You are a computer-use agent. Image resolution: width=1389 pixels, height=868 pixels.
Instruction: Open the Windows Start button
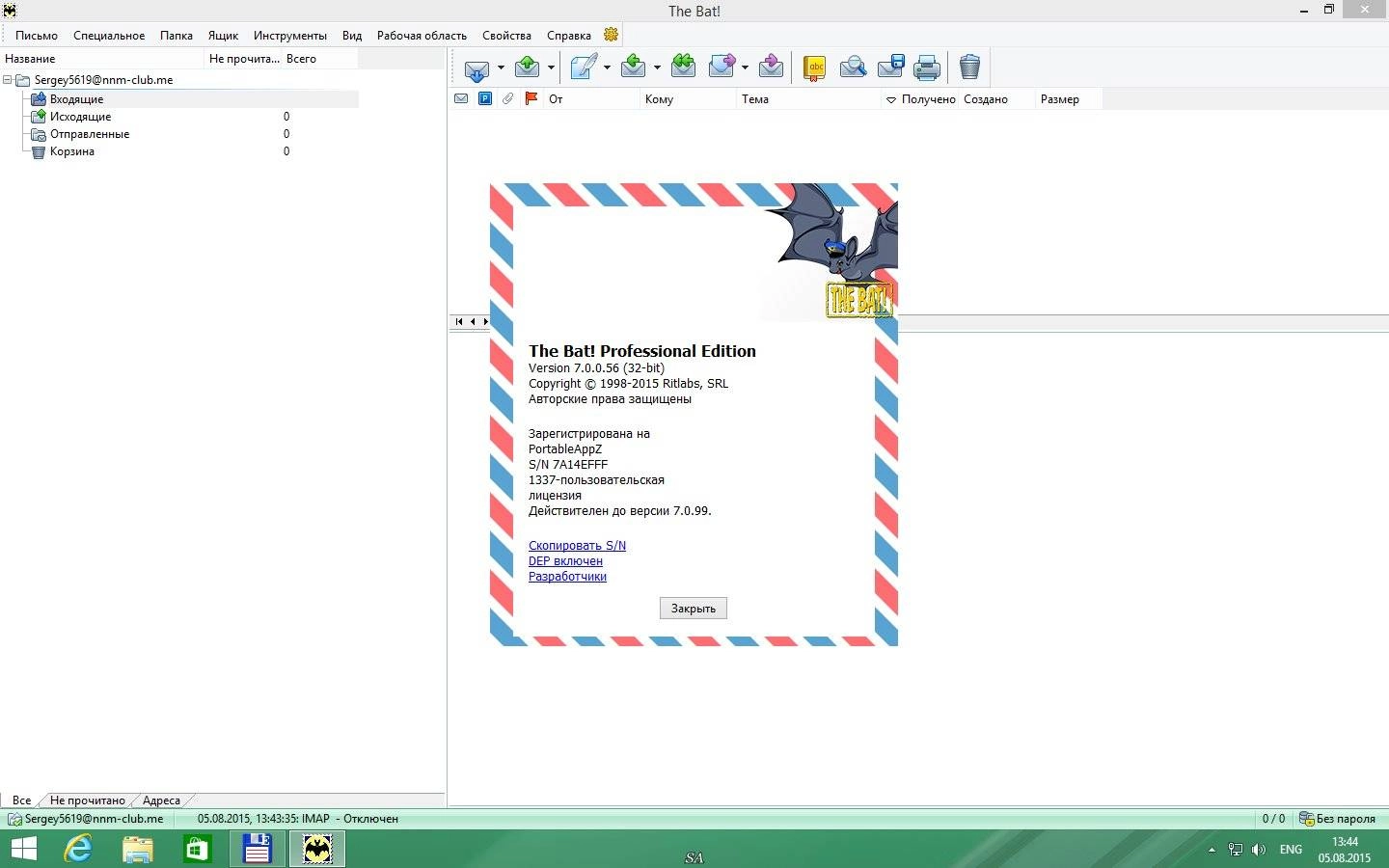point(23,849)
